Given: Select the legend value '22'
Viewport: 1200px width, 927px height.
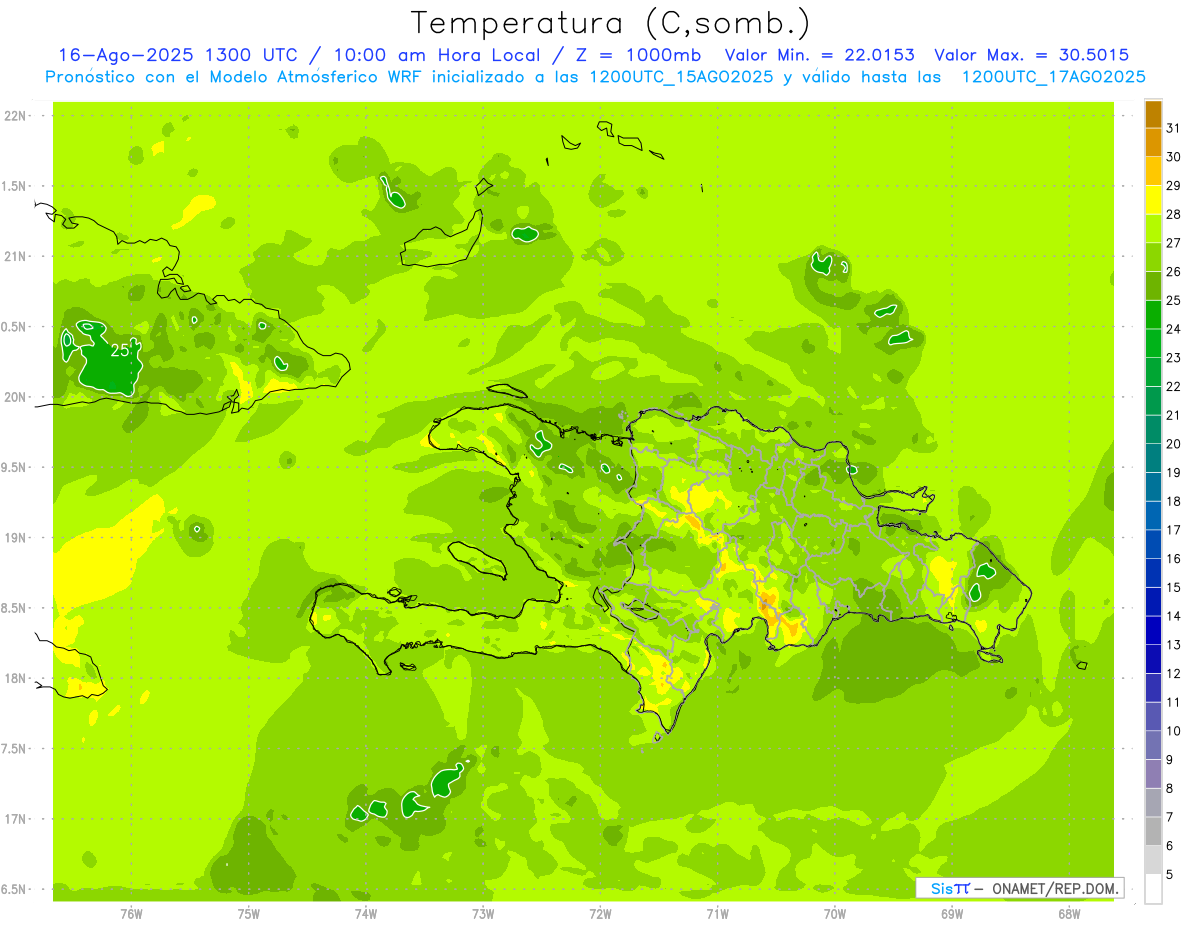Looking at the screenshot, I should point(1174,386).
